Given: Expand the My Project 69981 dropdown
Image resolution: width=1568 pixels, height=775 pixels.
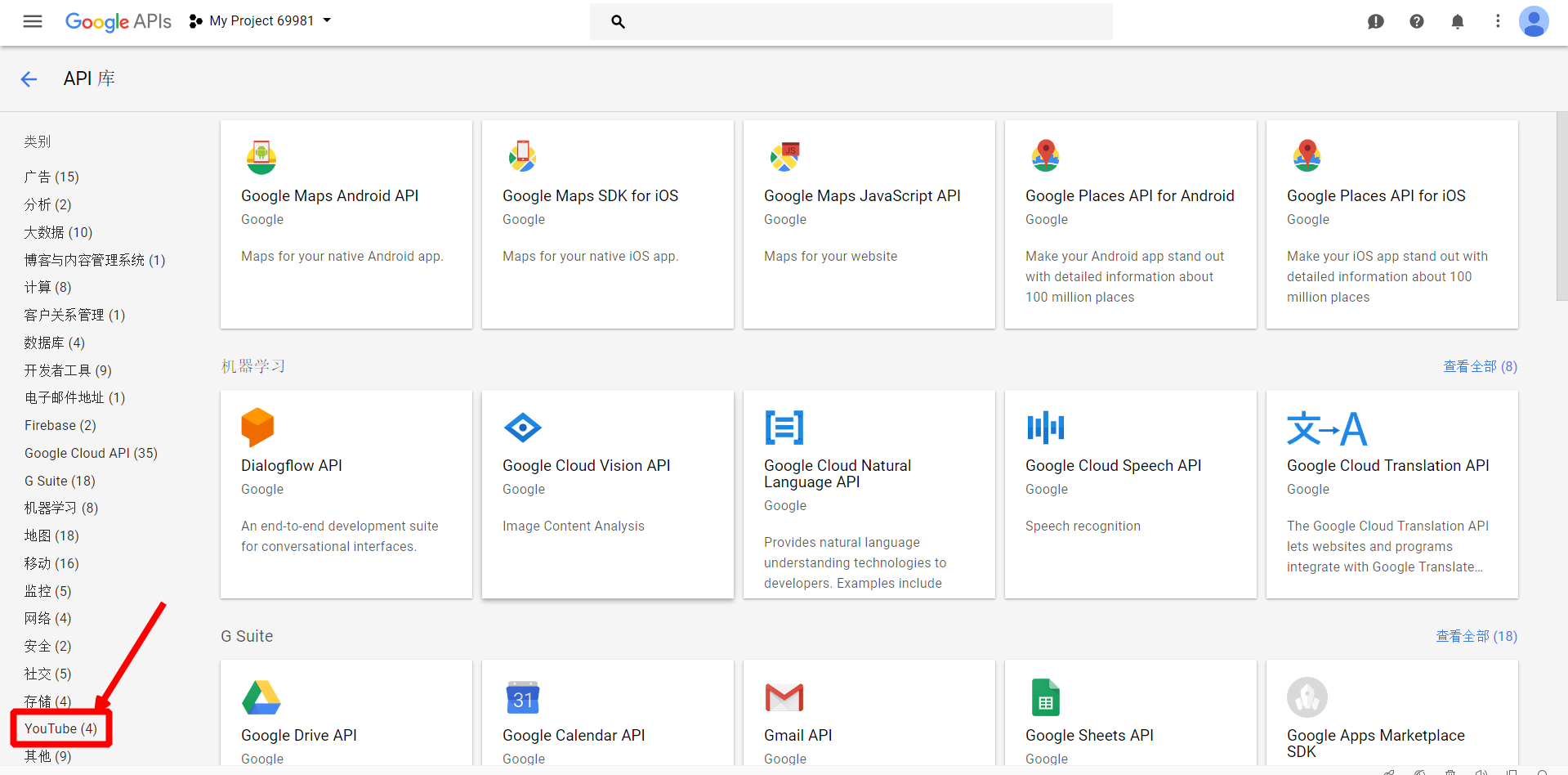Looking at the screenshot, I should (261, 21).
